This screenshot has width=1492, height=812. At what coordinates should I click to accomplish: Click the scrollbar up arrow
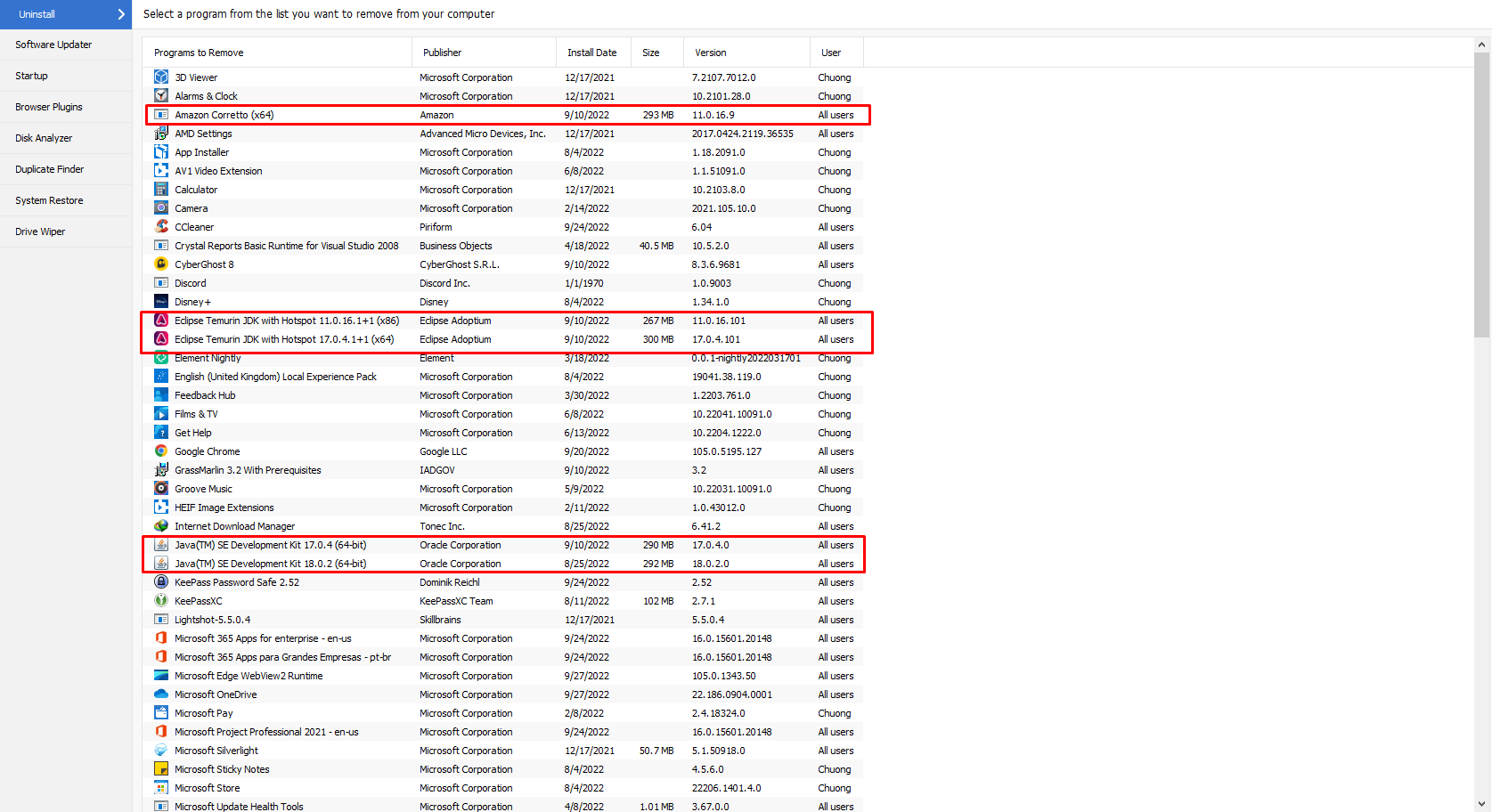tap(1482, 45)
